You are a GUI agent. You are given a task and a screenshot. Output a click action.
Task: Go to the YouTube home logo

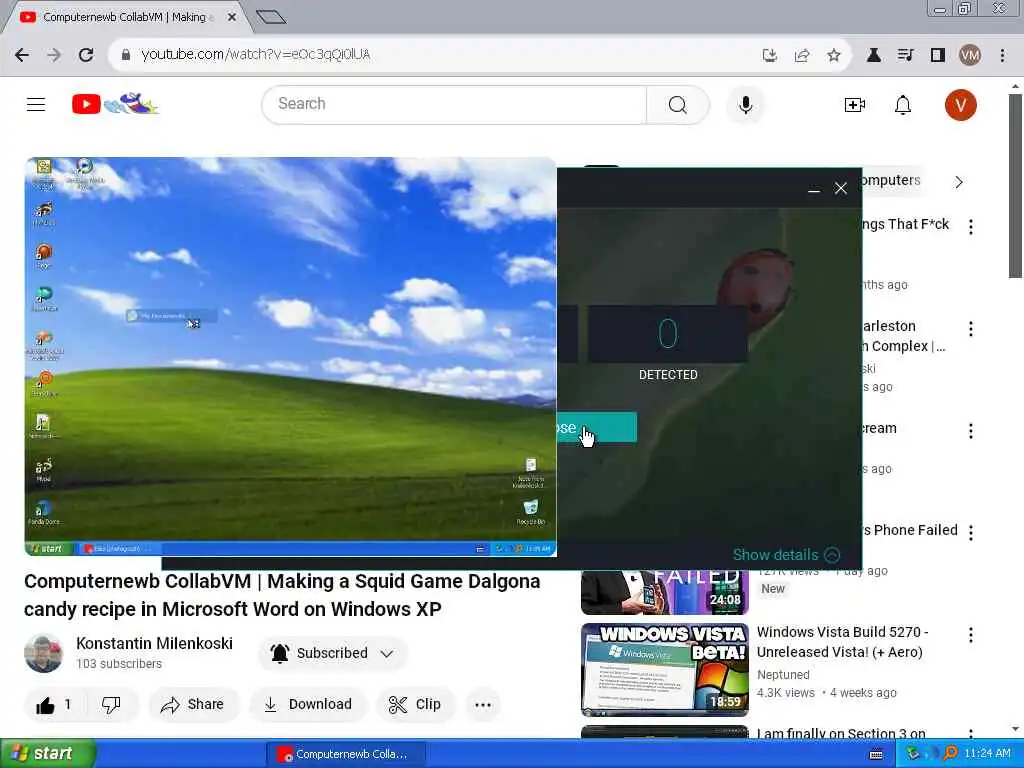click(115, 104)
